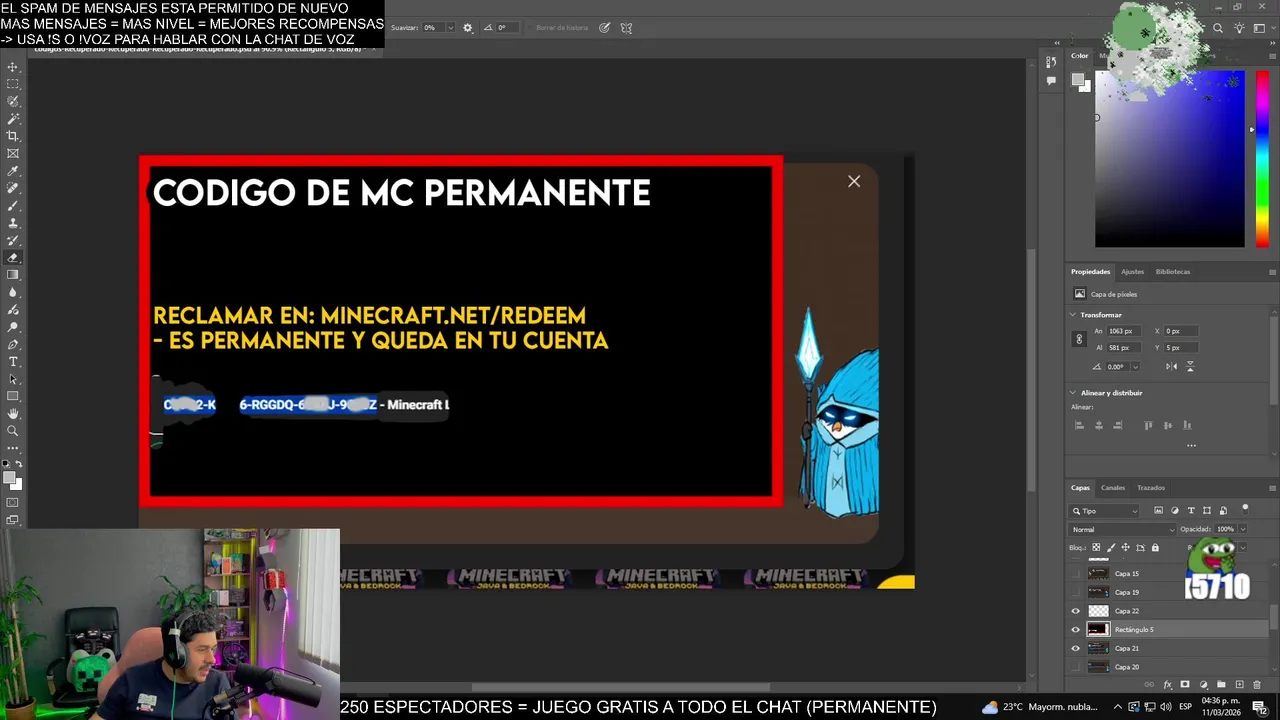Collapse the Transformar section

[x=1073, y=315]
